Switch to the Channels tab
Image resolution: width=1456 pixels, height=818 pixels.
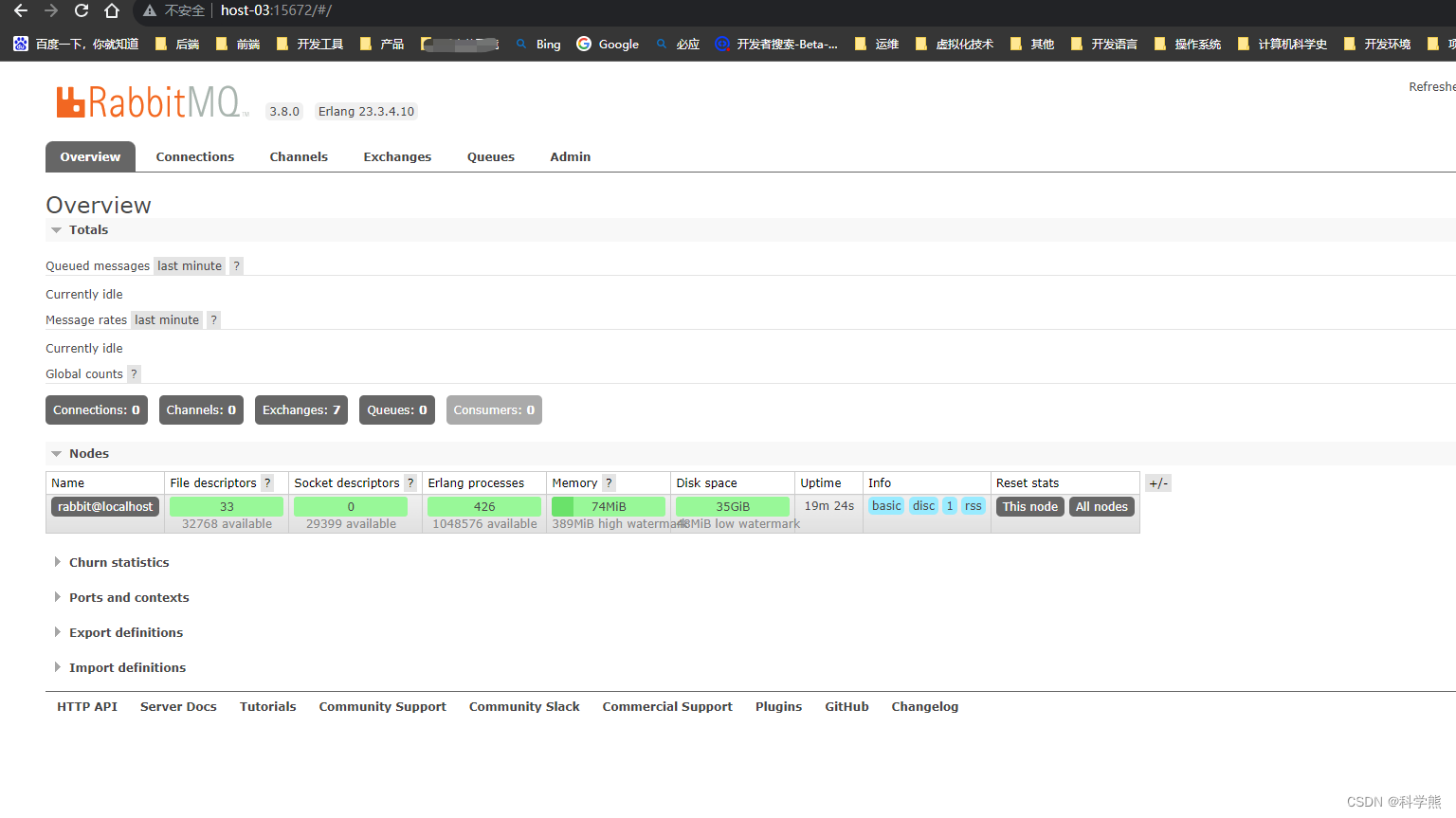(299, 156)
